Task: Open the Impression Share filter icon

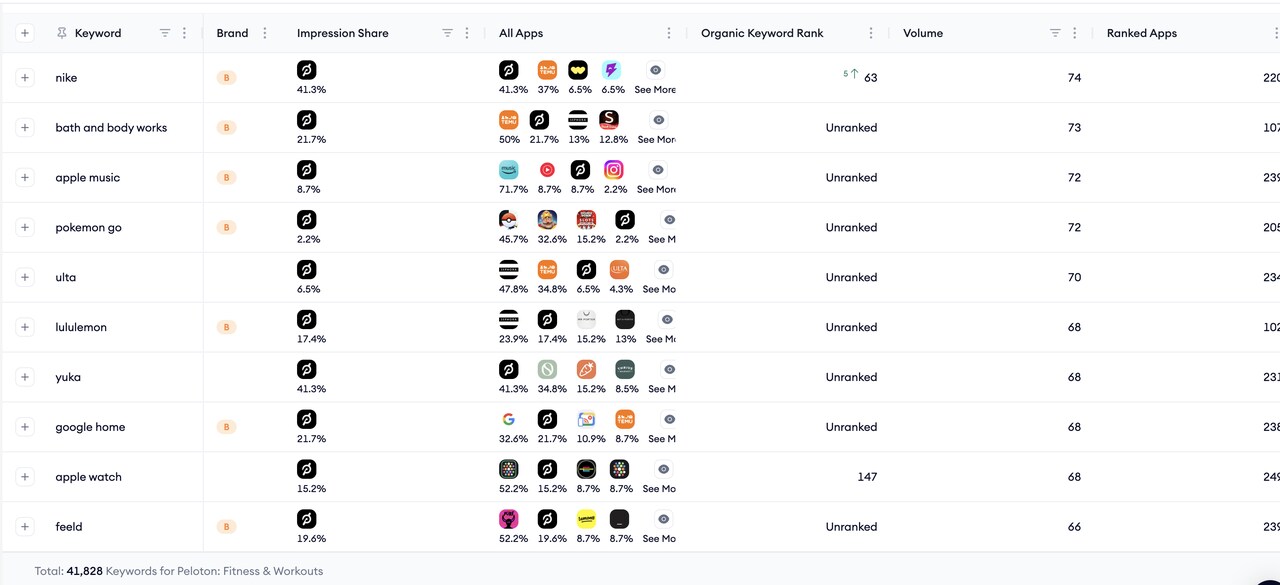Action: (448, 33)
